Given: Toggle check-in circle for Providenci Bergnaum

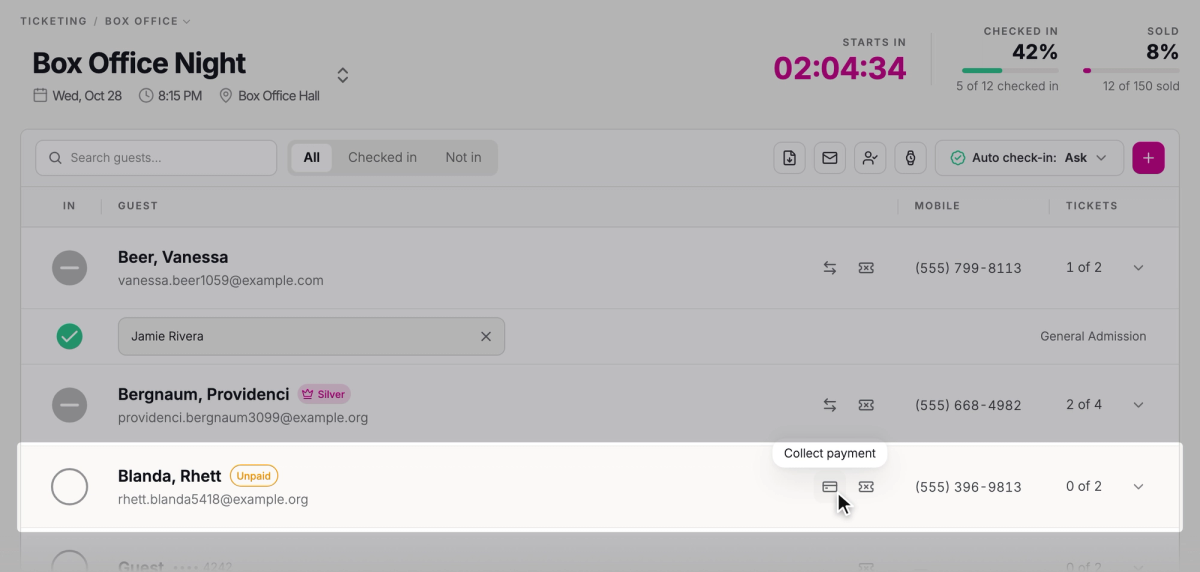Looking at the screenshot, I should tap(70, 405).
